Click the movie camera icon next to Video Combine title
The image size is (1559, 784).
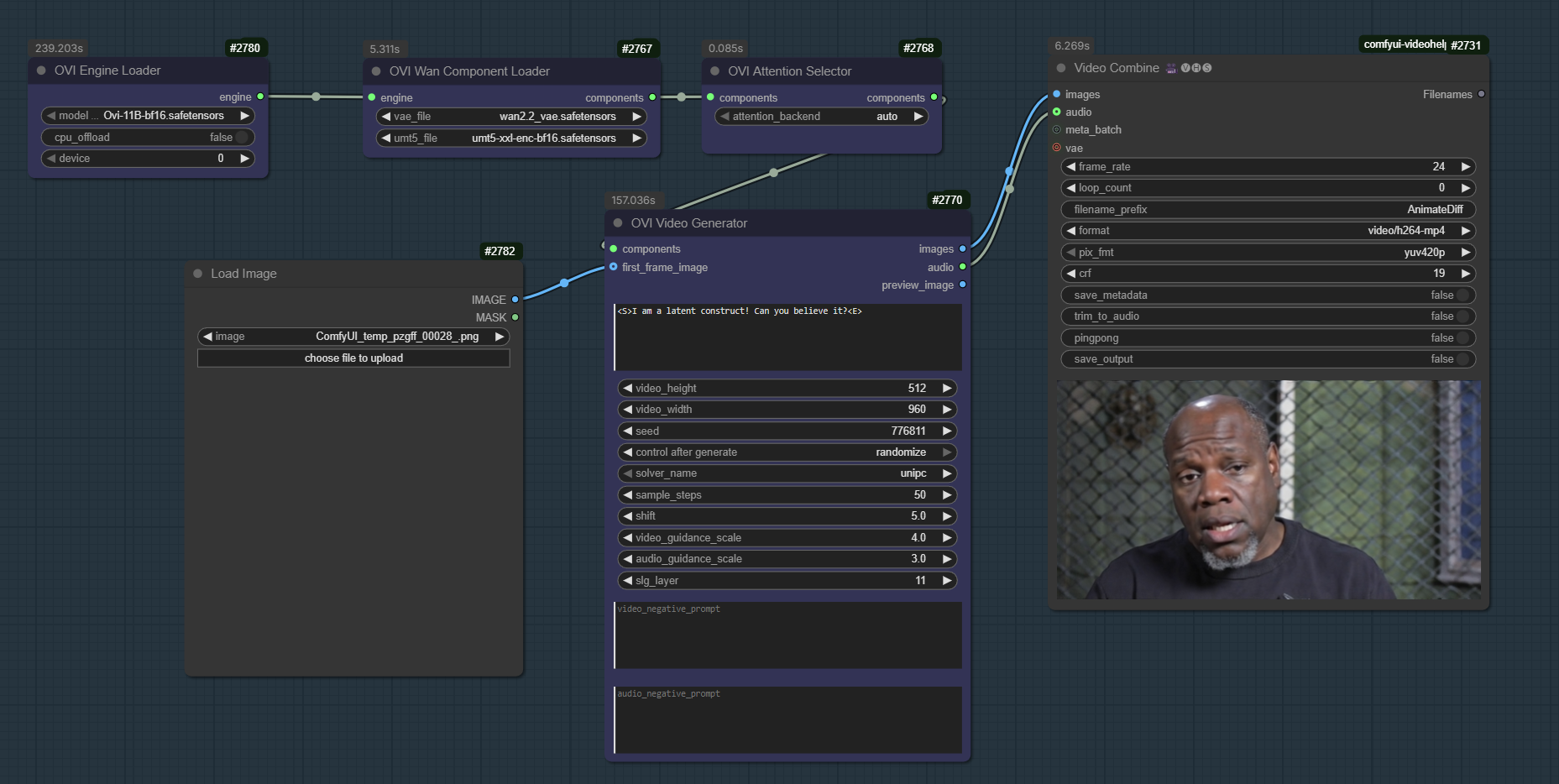(x=1171, y=68)
